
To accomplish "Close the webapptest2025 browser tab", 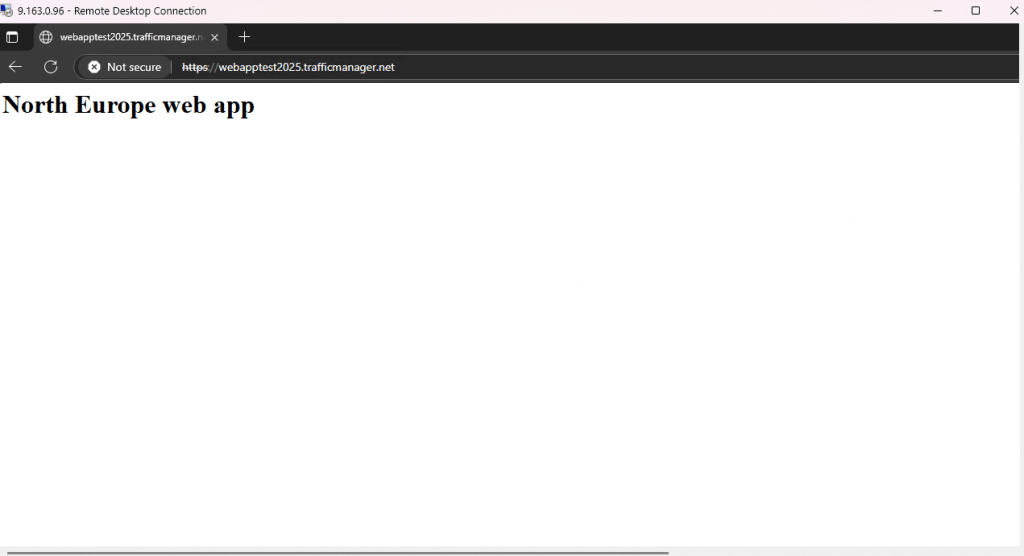I will click(214, 37).
